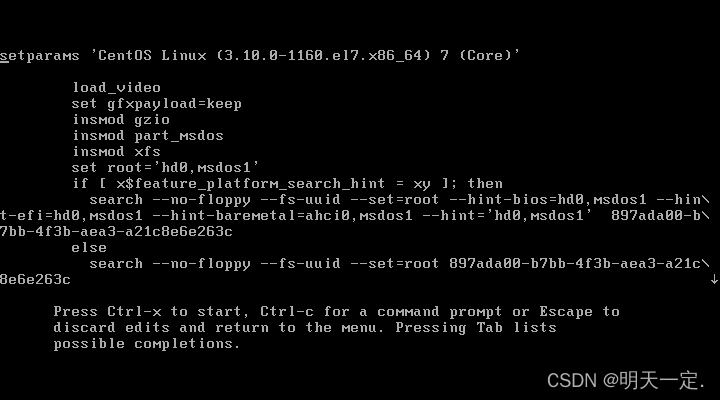Click the Escape to discard edits text
This screenshot has width=720, height=400.
click(337, 320)
